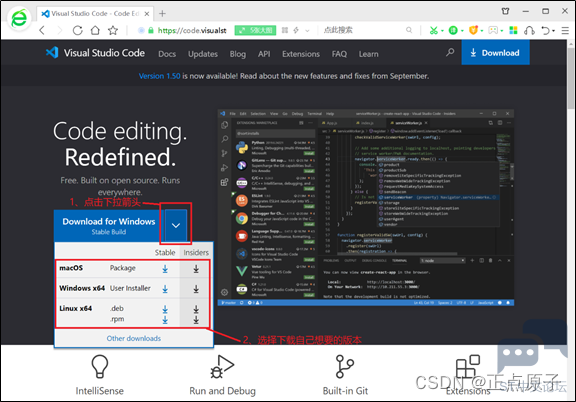This screenshot has width=576, height=402.
Task: Open the scissors screenshot tool icon
Action: click(434, 30)
